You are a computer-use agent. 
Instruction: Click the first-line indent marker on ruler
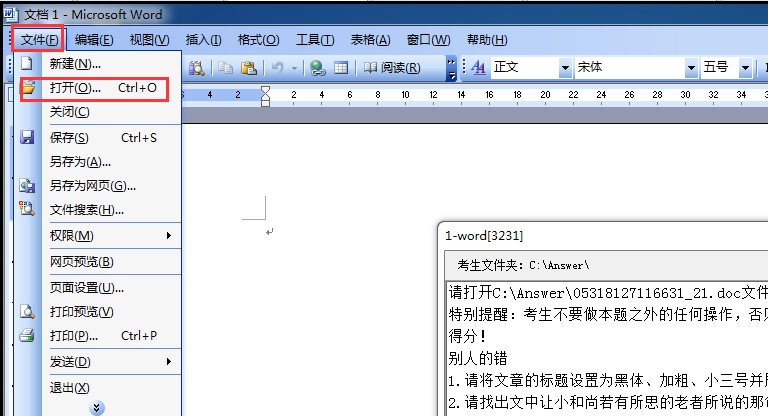tap(265, 90)
